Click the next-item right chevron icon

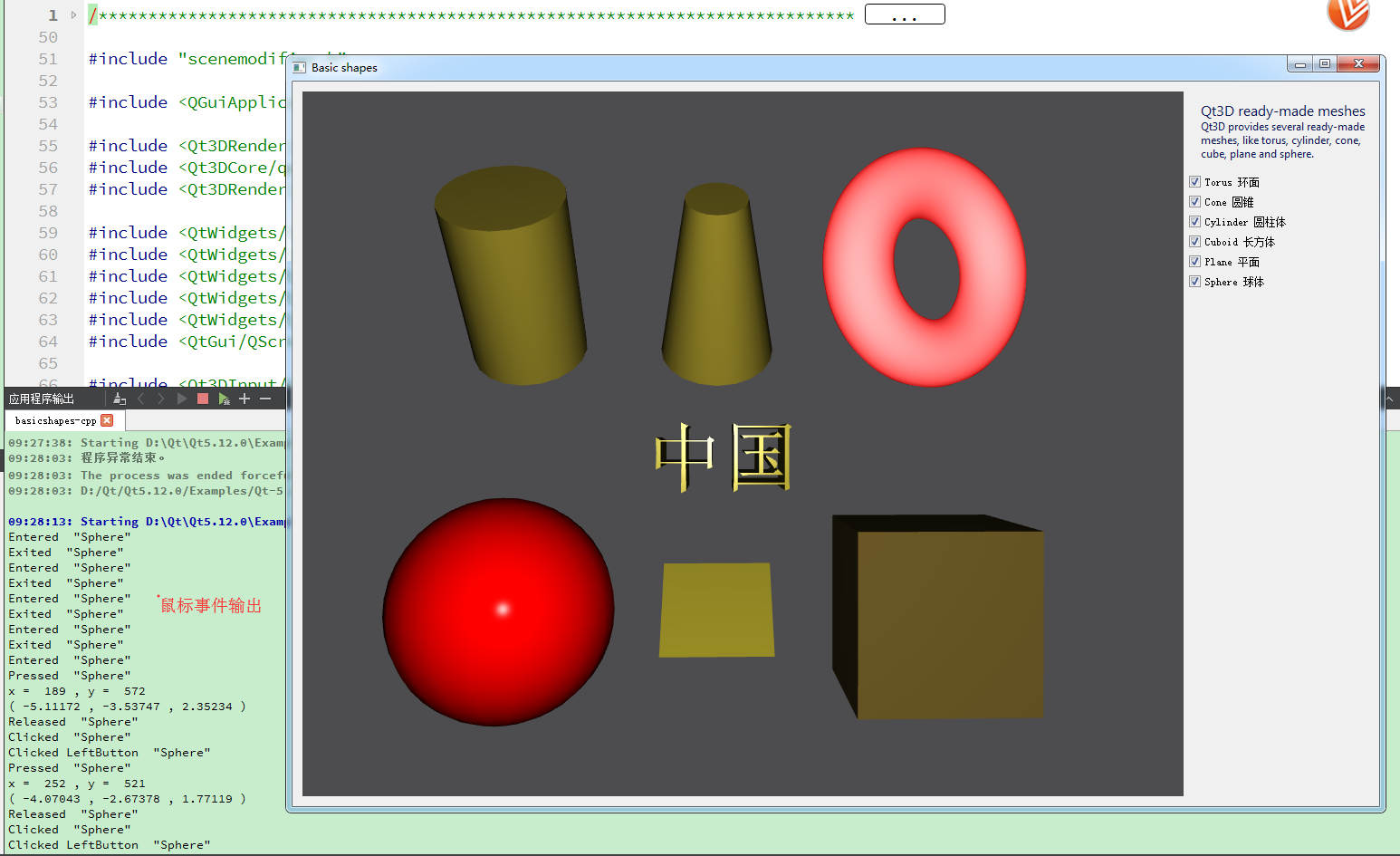pyautogui.click(x=161, y=399)
